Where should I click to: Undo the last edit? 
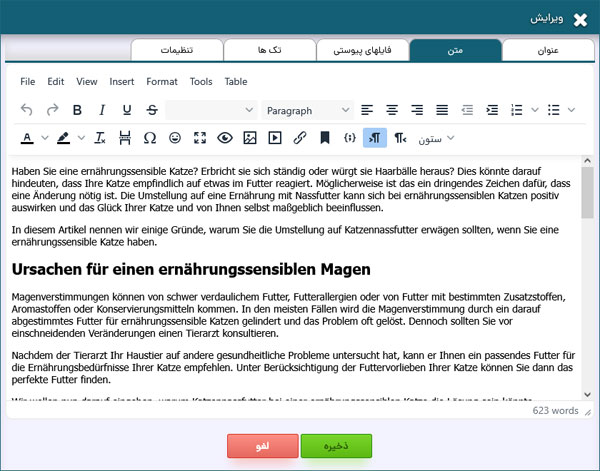26,110
